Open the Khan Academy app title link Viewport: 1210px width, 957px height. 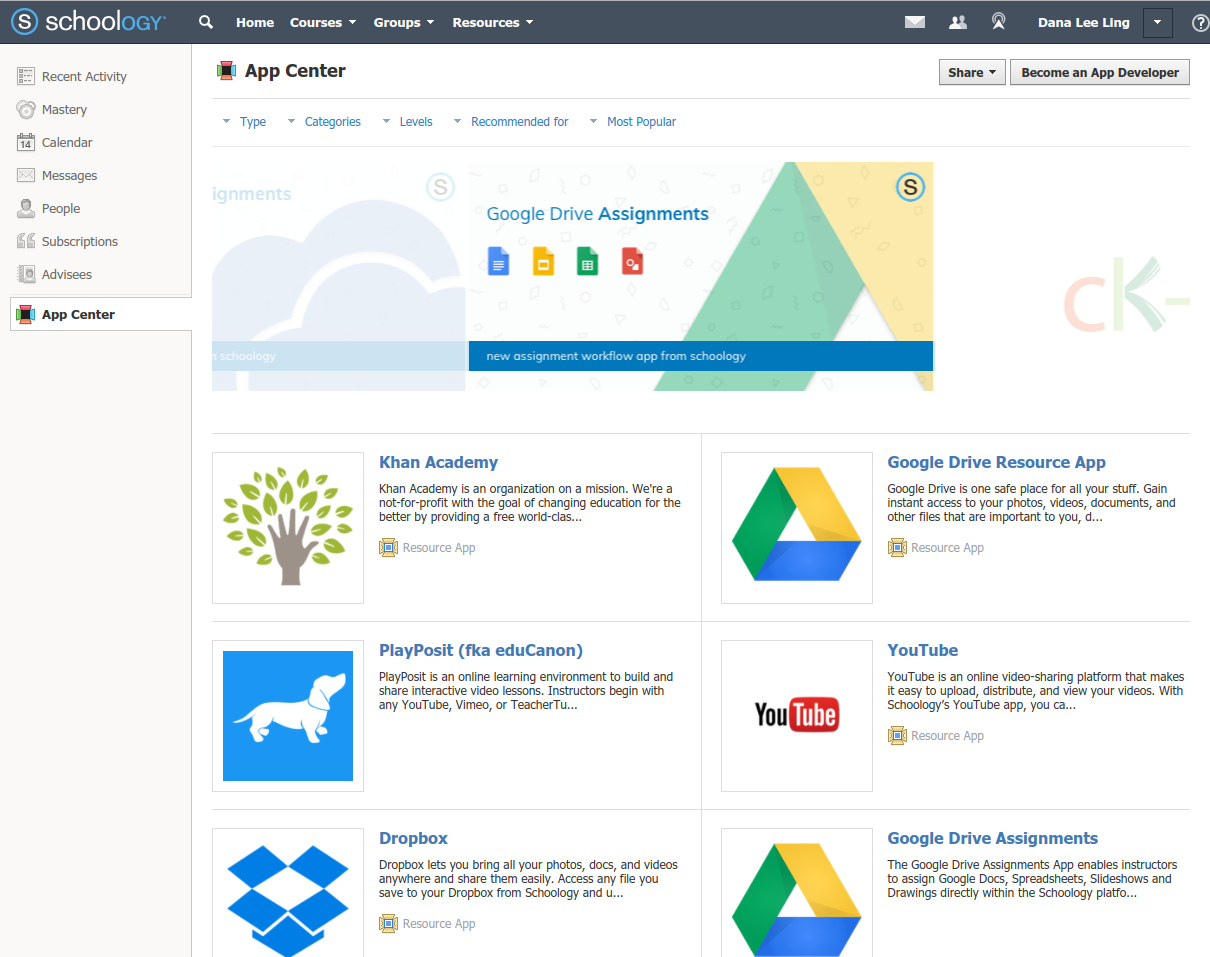pos(438,462)
